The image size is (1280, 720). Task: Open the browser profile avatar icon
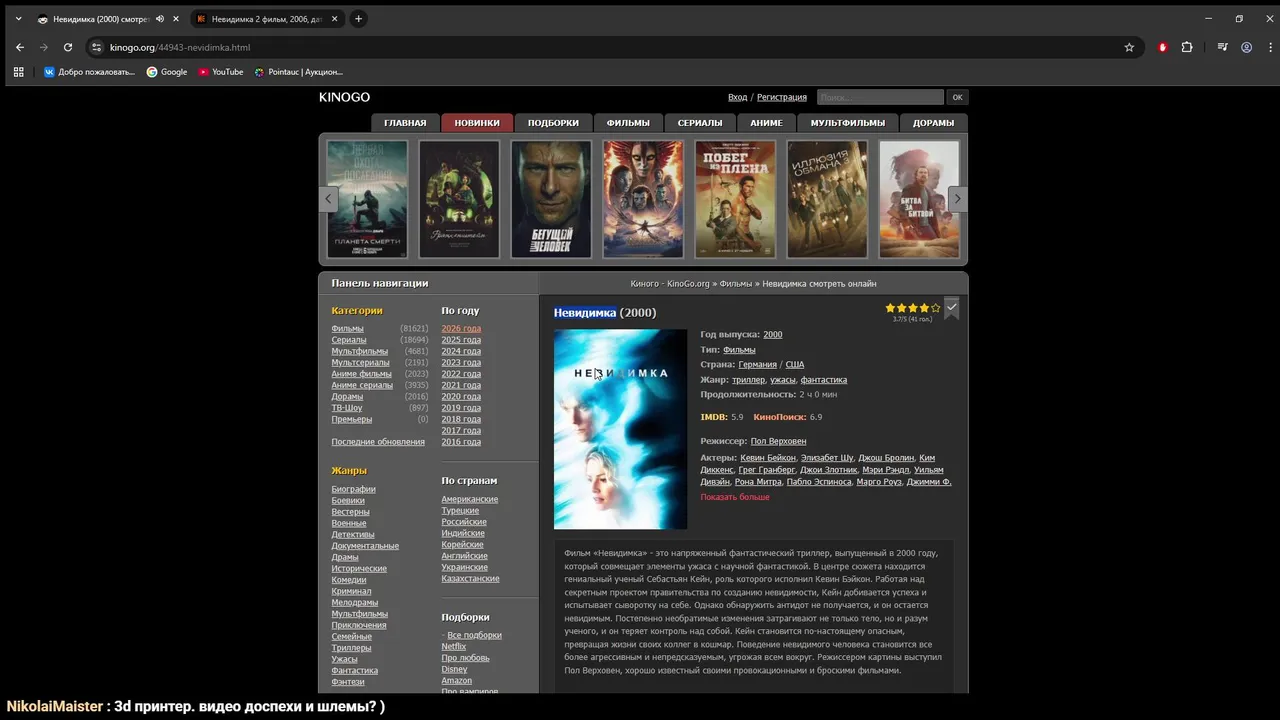(x=1246, y=47)
